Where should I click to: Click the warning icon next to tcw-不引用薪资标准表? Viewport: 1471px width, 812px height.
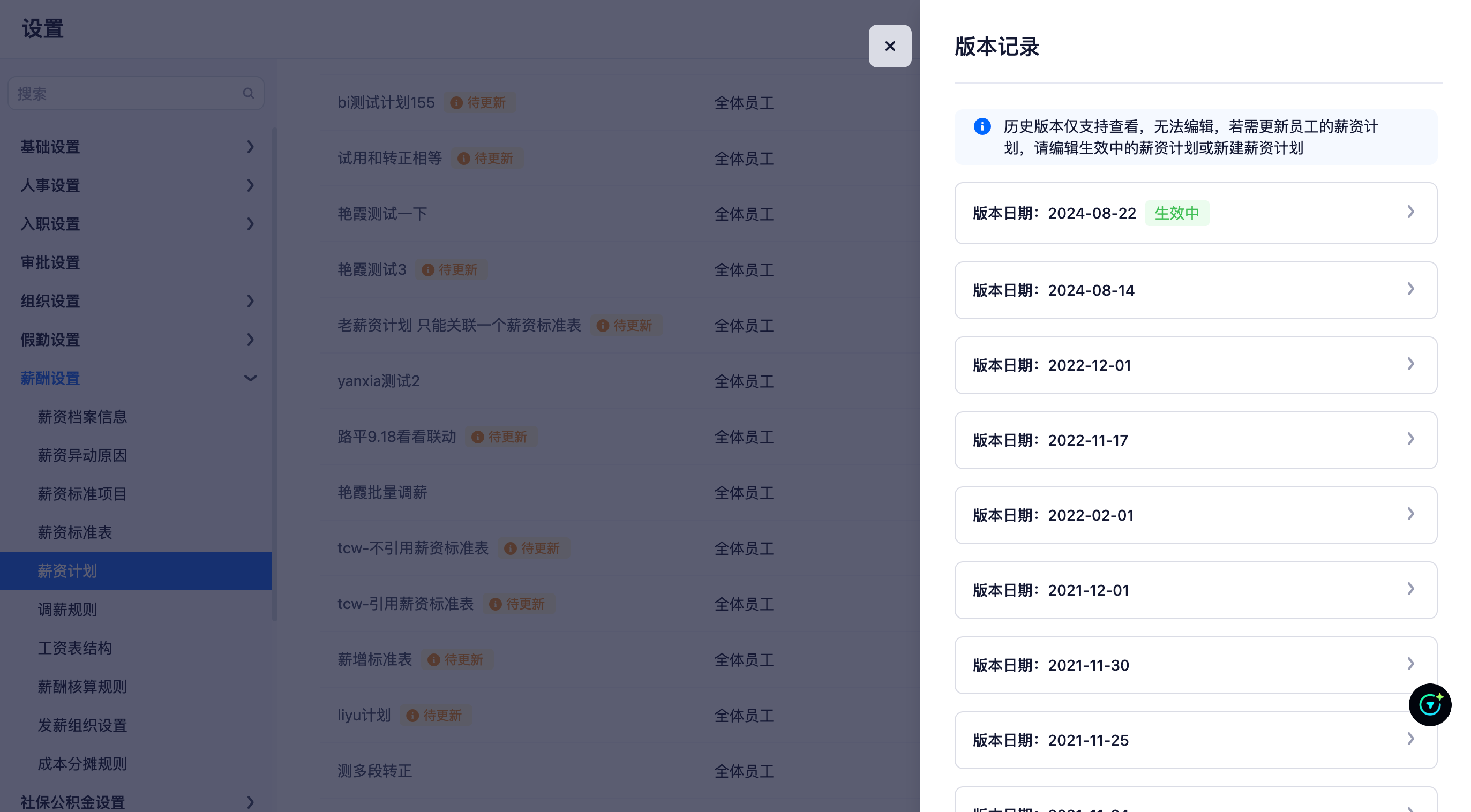[x=510, y=548]
